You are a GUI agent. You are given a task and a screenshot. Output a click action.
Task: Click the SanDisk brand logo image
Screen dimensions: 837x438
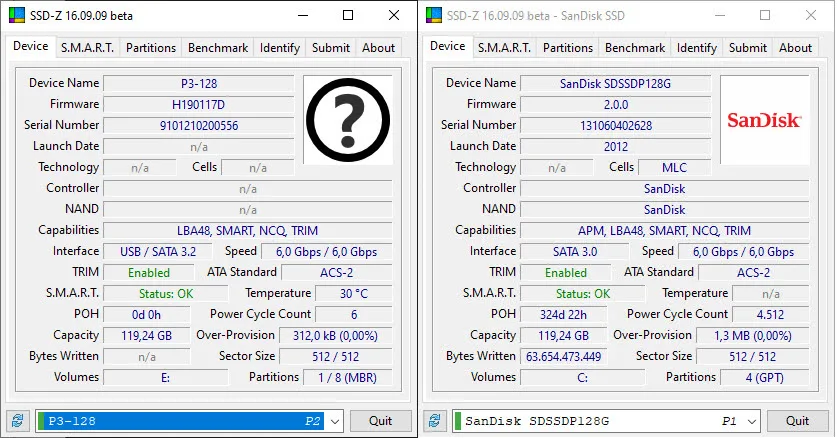[764, 120]
